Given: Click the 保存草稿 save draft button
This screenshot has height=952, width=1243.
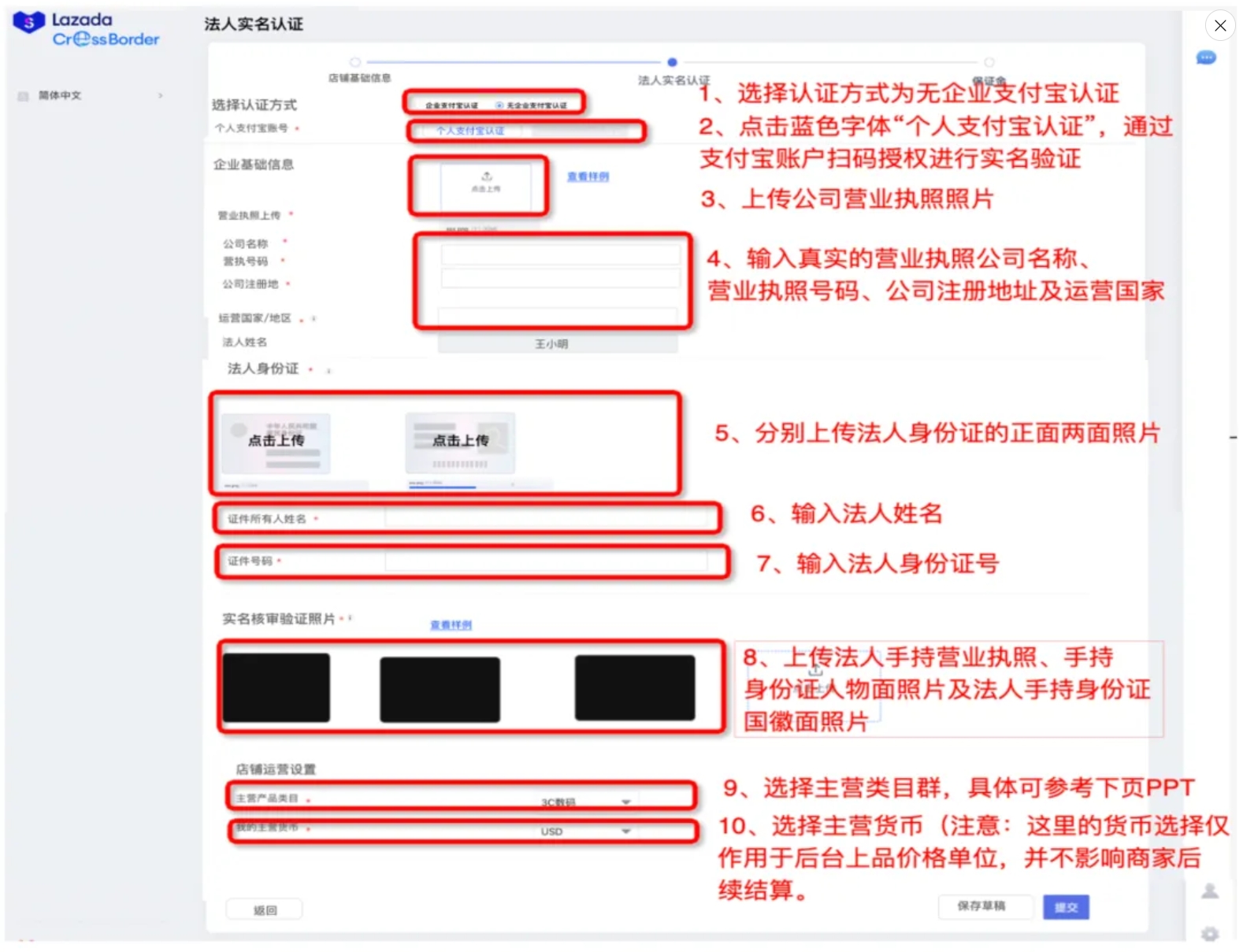Looking at the screenshot, I should pos(981,906).
